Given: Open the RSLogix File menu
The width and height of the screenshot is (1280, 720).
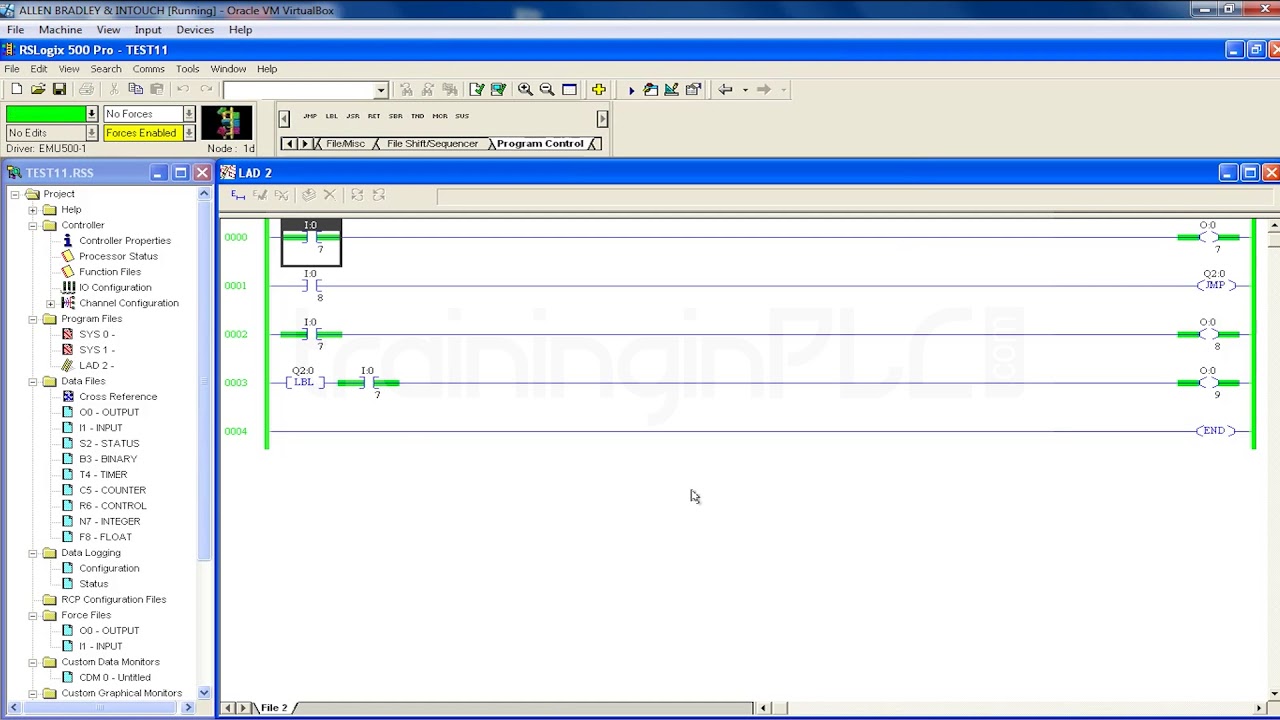Looking at the screenshot, I should (12, 69).
